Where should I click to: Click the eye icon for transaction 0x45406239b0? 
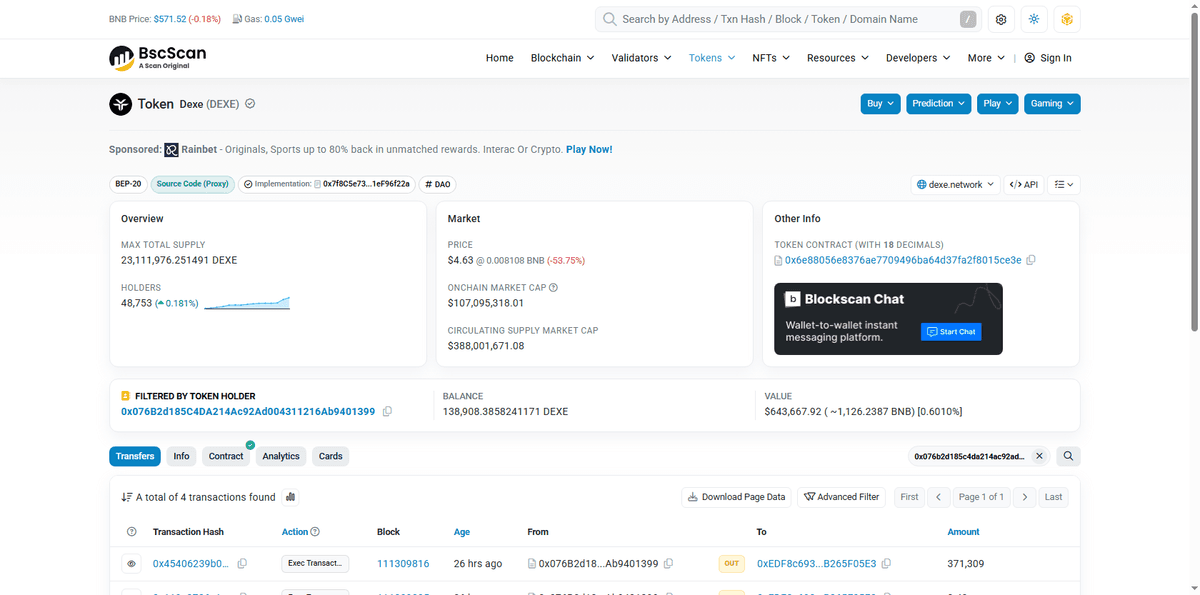(x=131, y=564)
